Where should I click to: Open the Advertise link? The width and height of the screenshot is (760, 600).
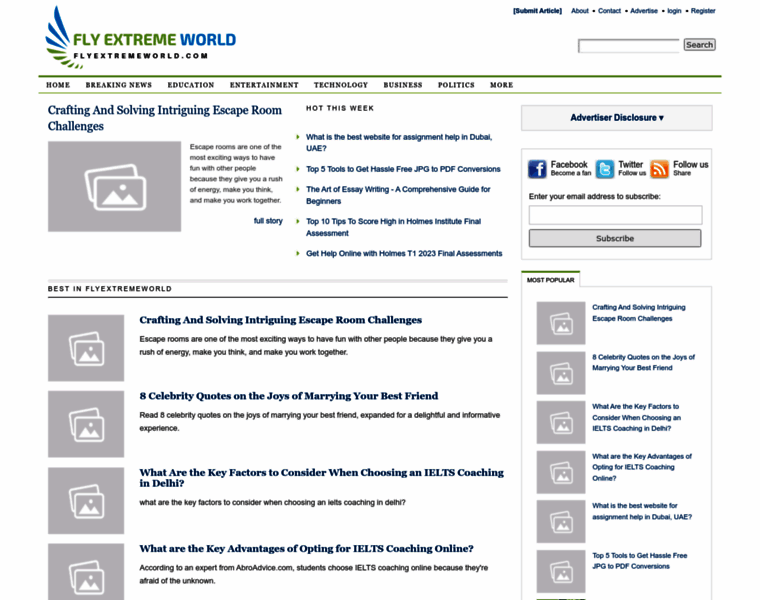pos(644,11)
